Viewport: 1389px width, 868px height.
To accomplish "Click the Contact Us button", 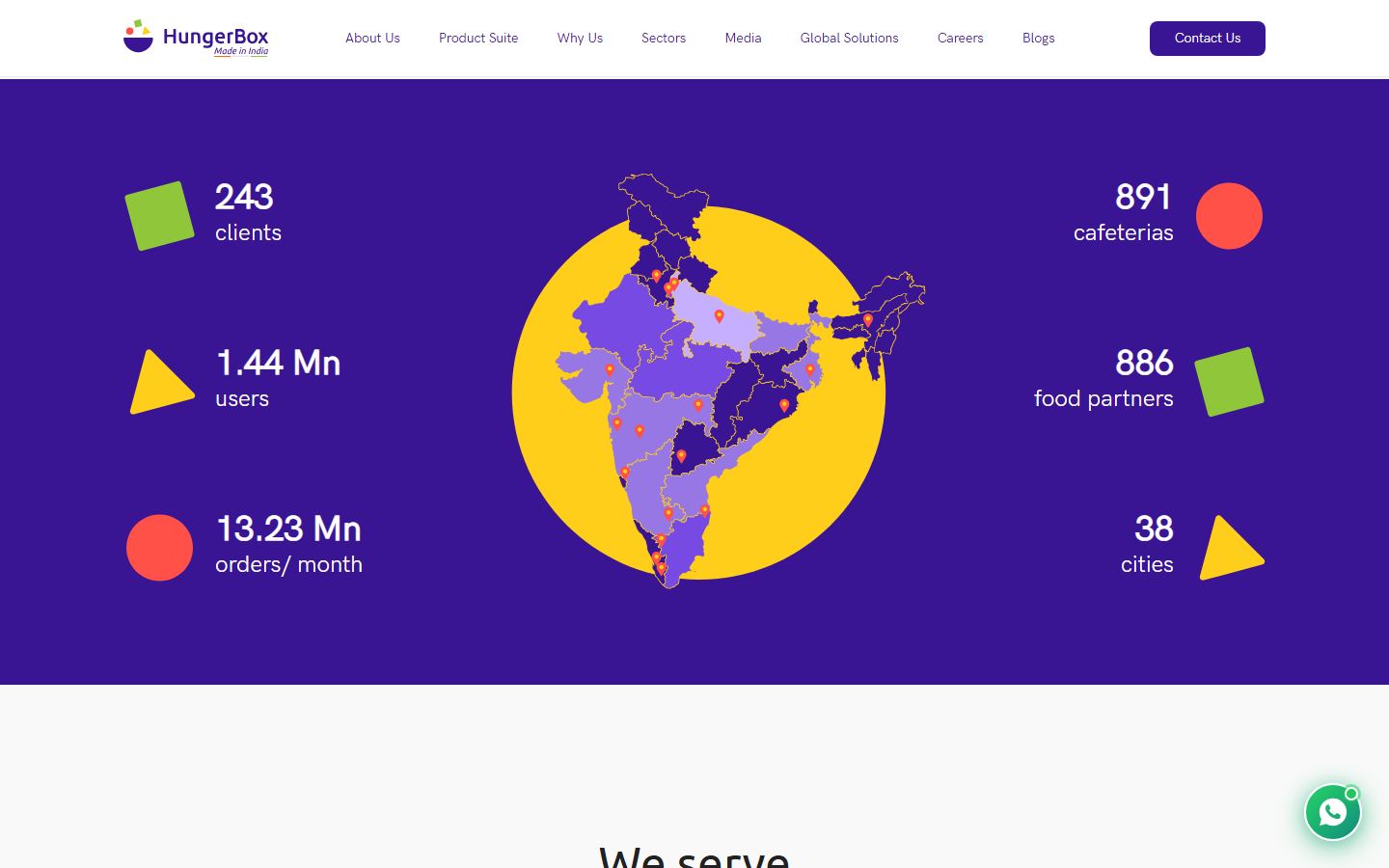I will click(x=1208, y=39).
